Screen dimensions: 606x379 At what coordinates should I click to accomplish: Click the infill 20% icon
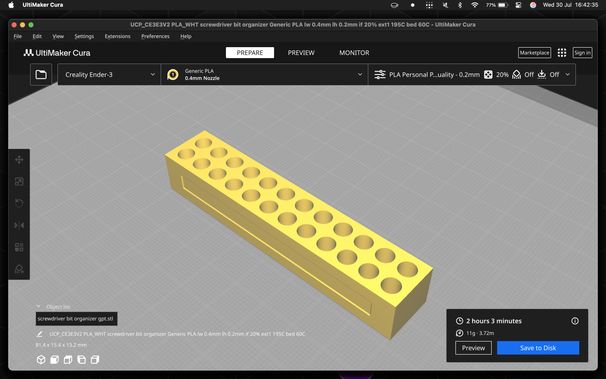click(x=489, y=75)
